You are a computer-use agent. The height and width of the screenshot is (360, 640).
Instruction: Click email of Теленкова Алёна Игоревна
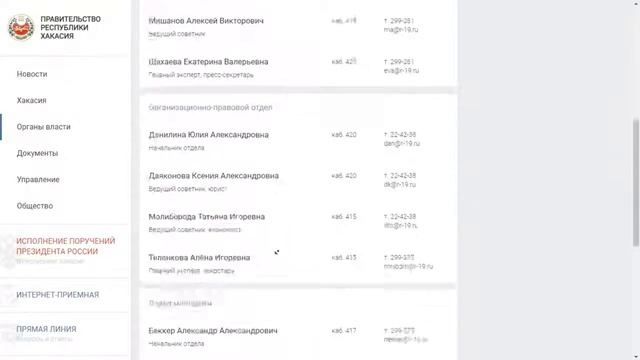(x=408, y=267)
